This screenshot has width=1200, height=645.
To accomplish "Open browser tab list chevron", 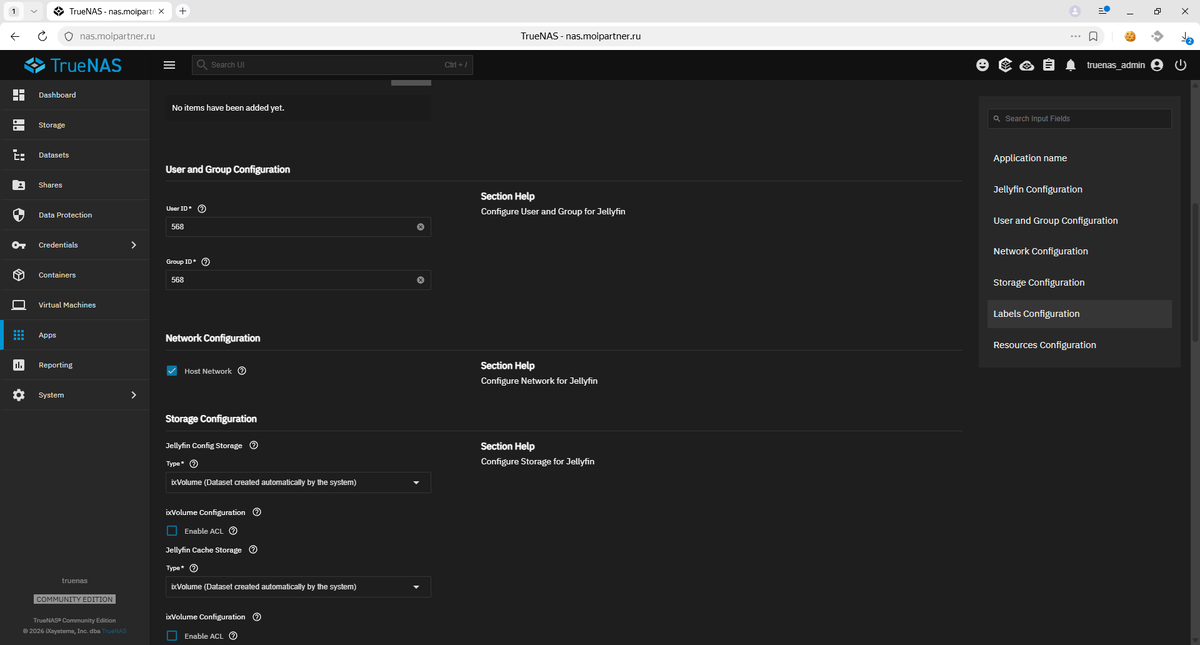I will coord(34,11).
